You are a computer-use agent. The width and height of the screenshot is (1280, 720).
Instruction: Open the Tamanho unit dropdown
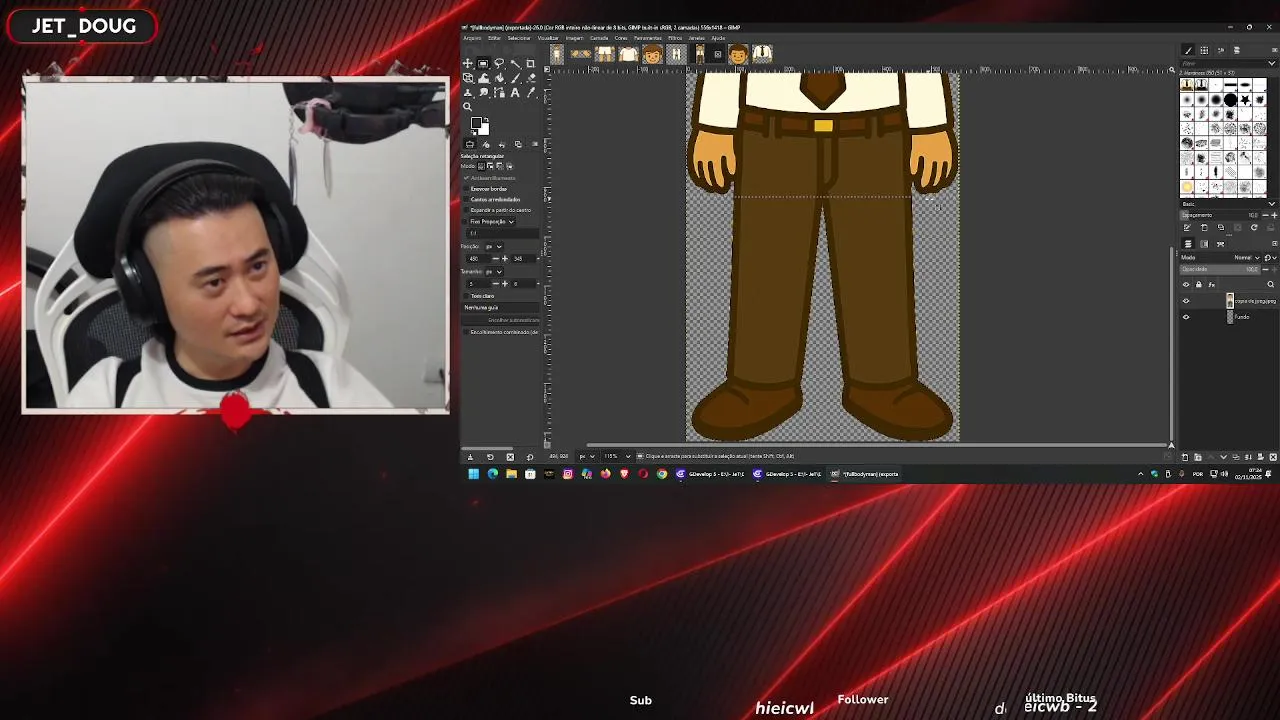click(493, 272)
